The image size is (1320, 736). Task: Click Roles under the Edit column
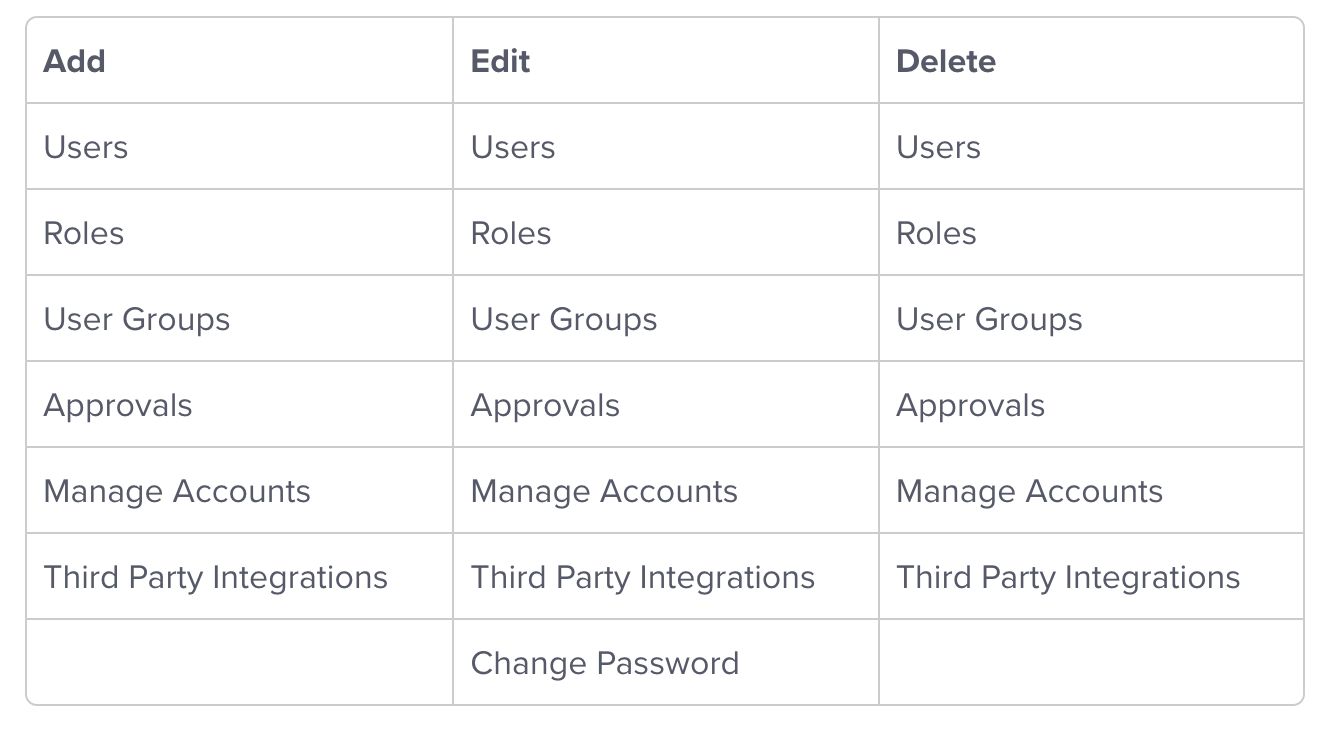click(x=511, y=233)
